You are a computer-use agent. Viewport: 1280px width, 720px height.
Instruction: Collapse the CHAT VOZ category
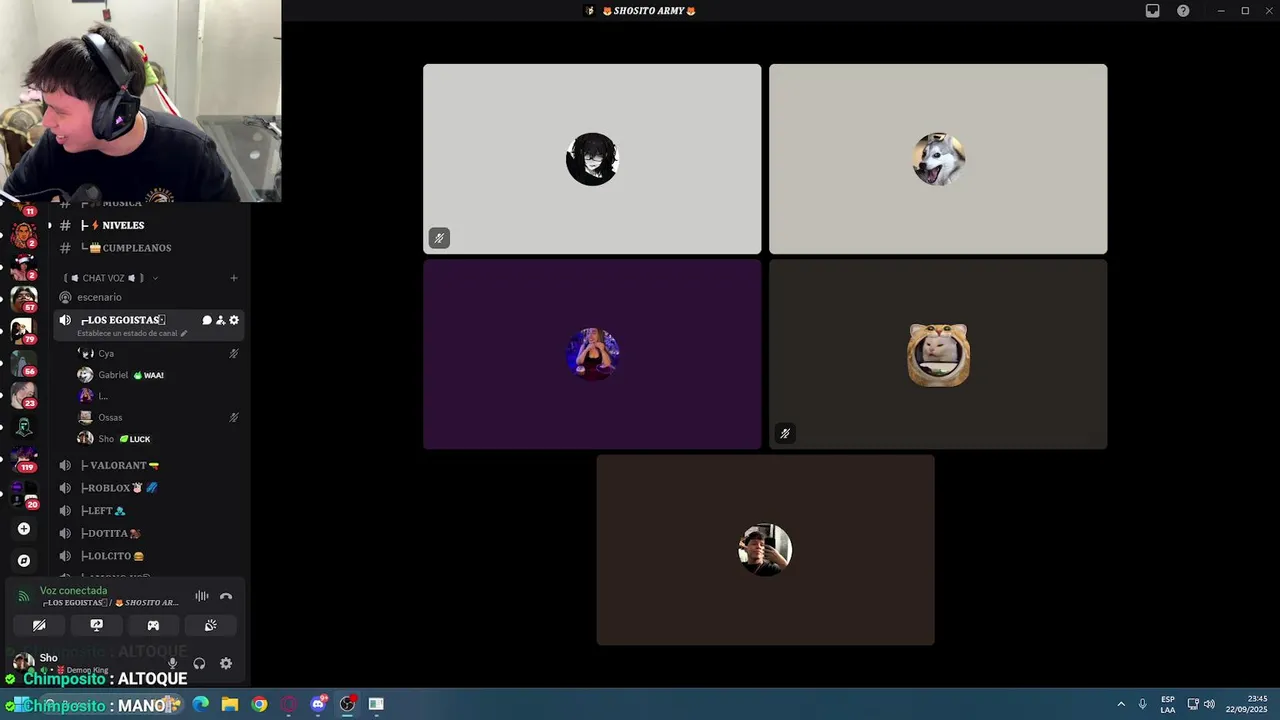[110, 278]
